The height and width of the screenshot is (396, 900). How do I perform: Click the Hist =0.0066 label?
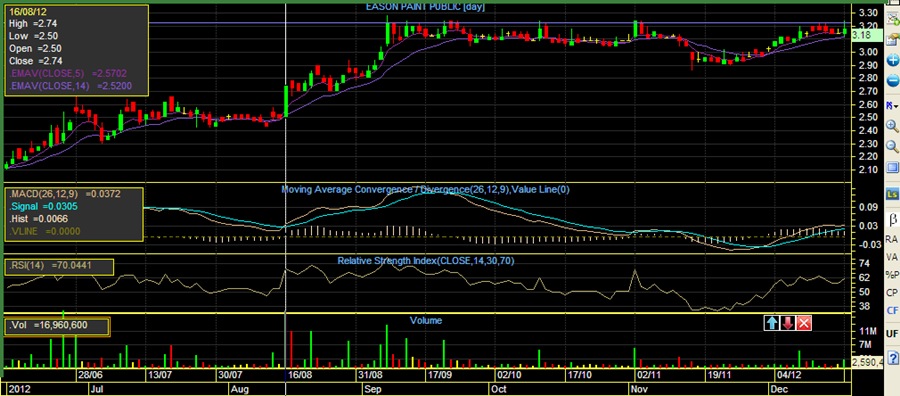[38, 219]
